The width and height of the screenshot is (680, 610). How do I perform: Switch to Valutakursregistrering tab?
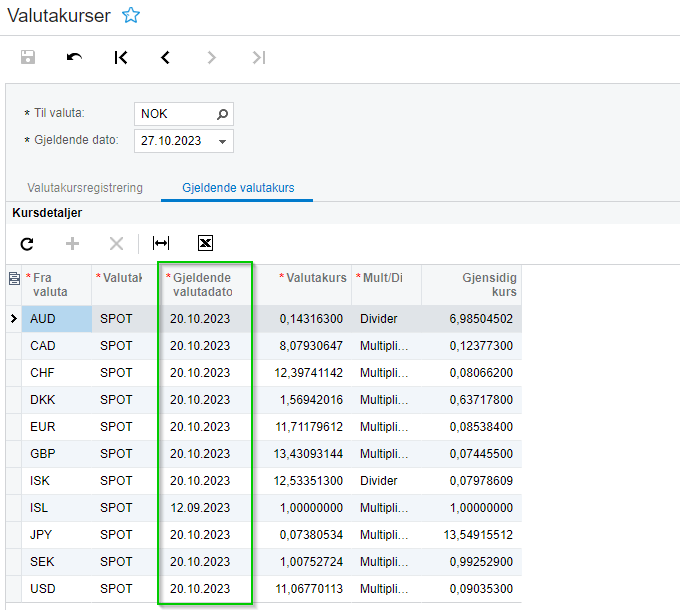tap(85, 188)
